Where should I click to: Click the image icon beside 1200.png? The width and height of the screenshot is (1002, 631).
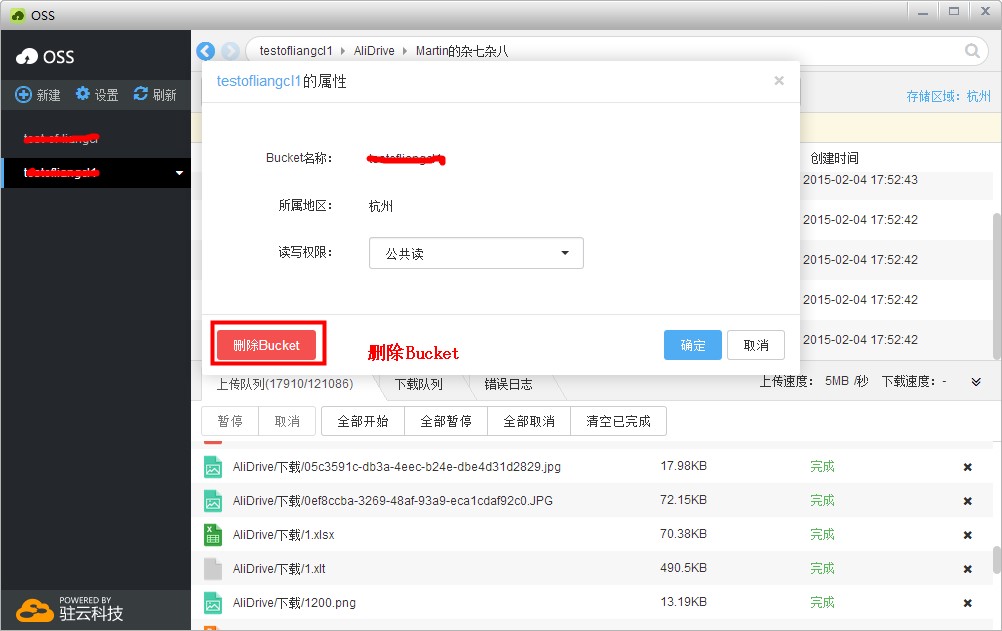pyautogui.click(x=213, y=602)
